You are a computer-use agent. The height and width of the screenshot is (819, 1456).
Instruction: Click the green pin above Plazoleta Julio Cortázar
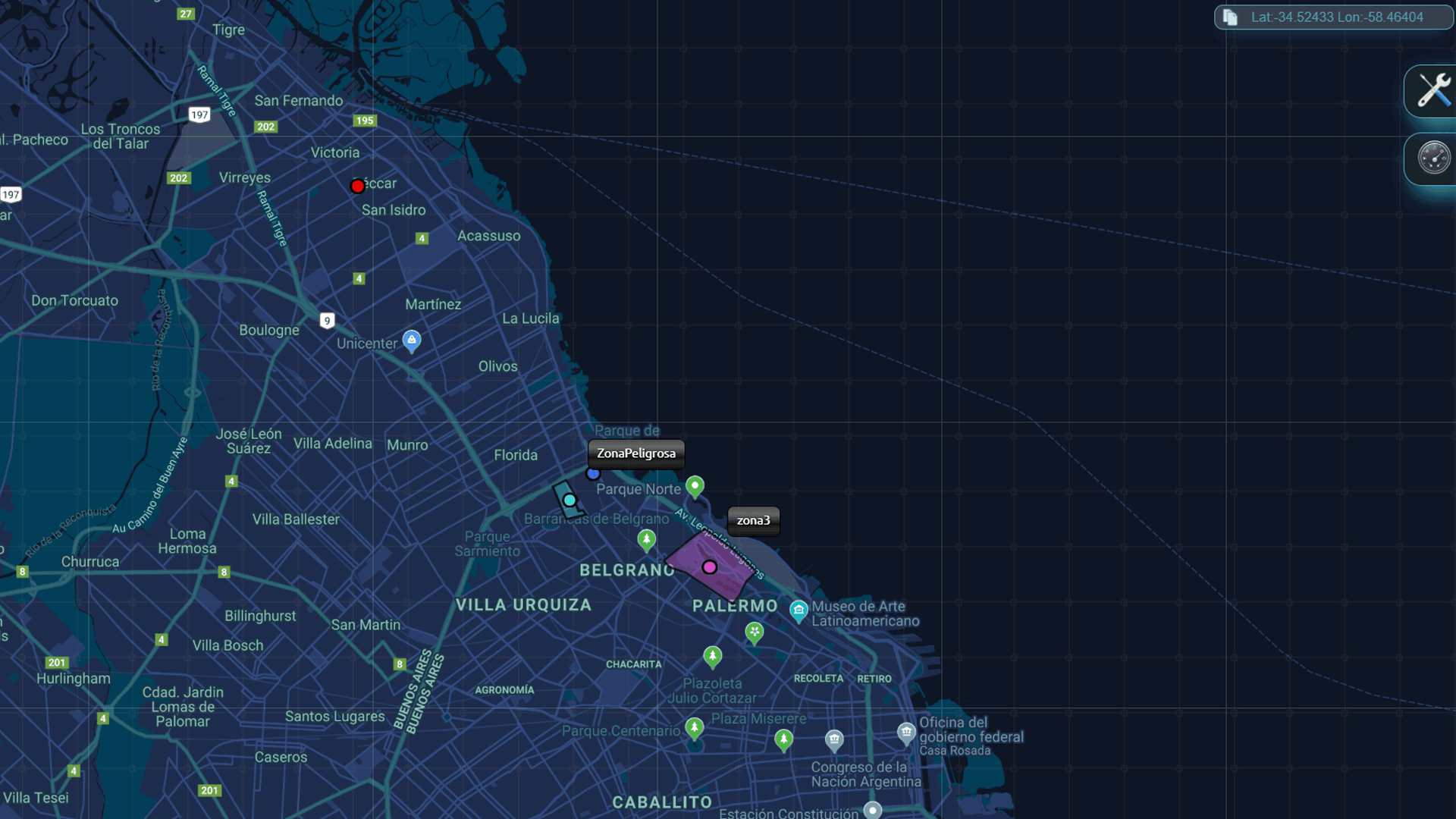tap(712, 656)
